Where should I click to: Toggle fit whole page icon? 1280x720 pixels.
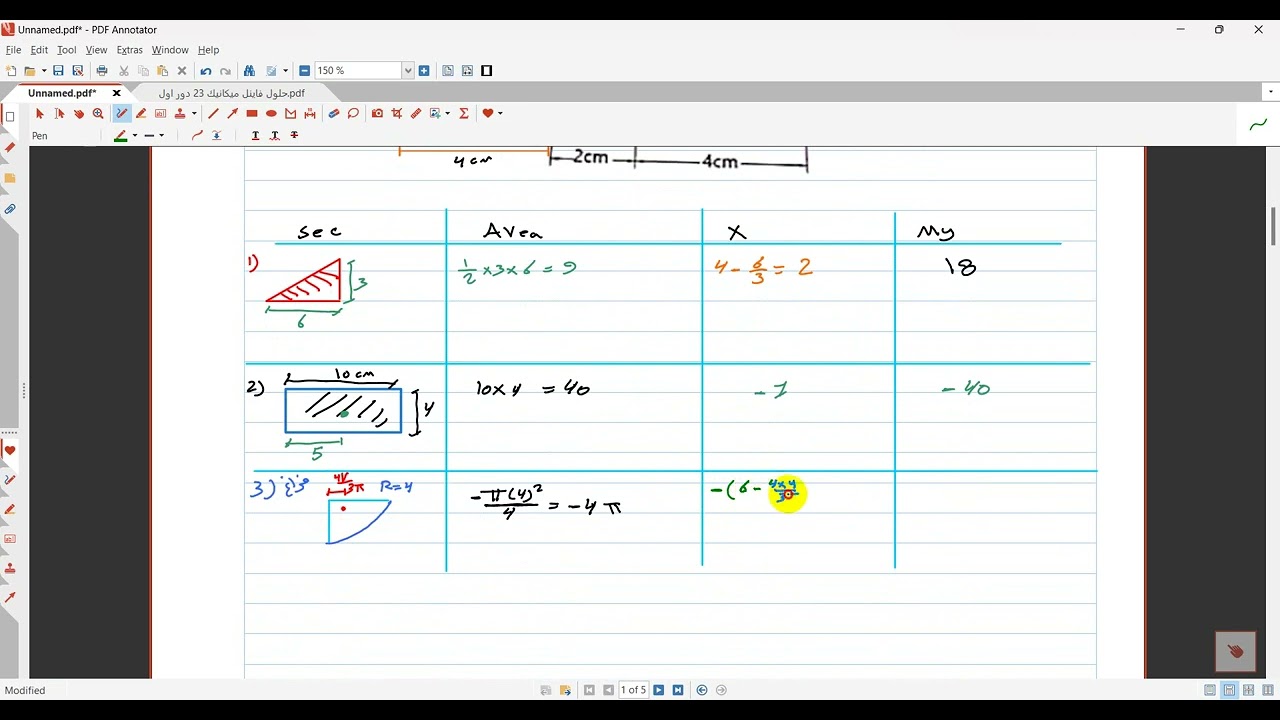pyautogui.click(x=448, y=71)
